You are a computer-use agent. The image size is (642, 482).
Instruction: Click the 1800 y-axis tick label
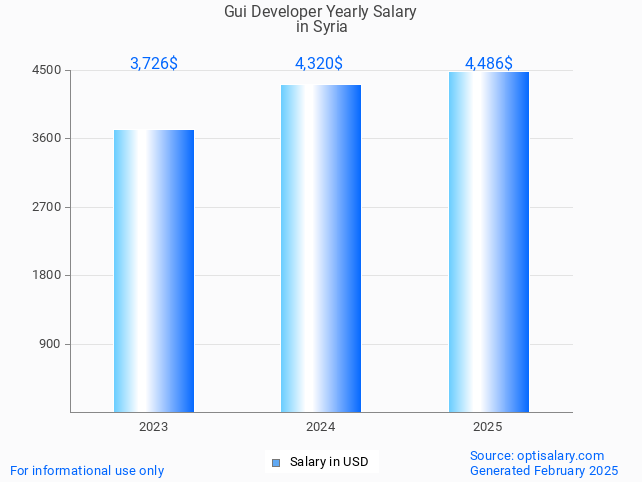(47, 275)
